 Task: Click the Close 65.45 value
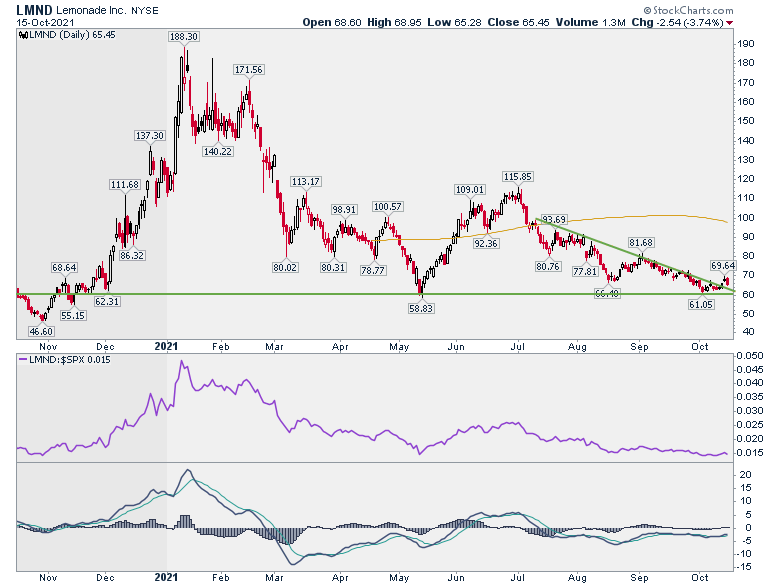tap(518, 22)
